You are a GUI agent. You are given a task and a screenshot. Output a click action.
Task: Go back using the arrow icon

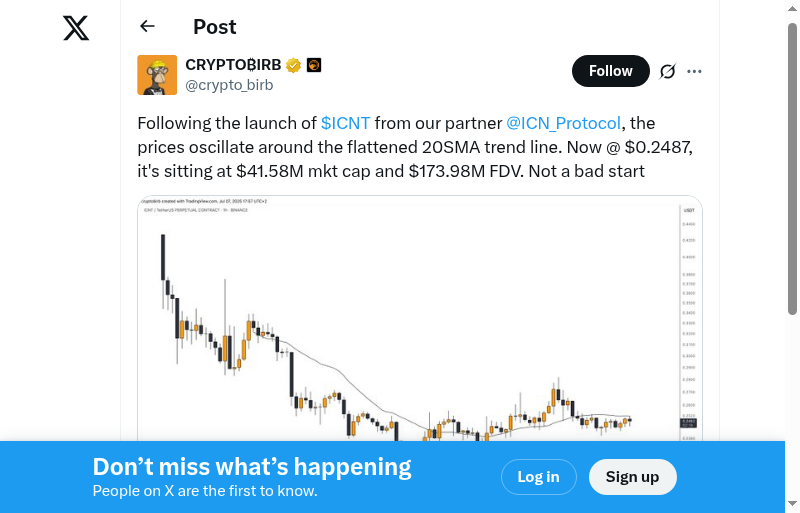point(148,27)
